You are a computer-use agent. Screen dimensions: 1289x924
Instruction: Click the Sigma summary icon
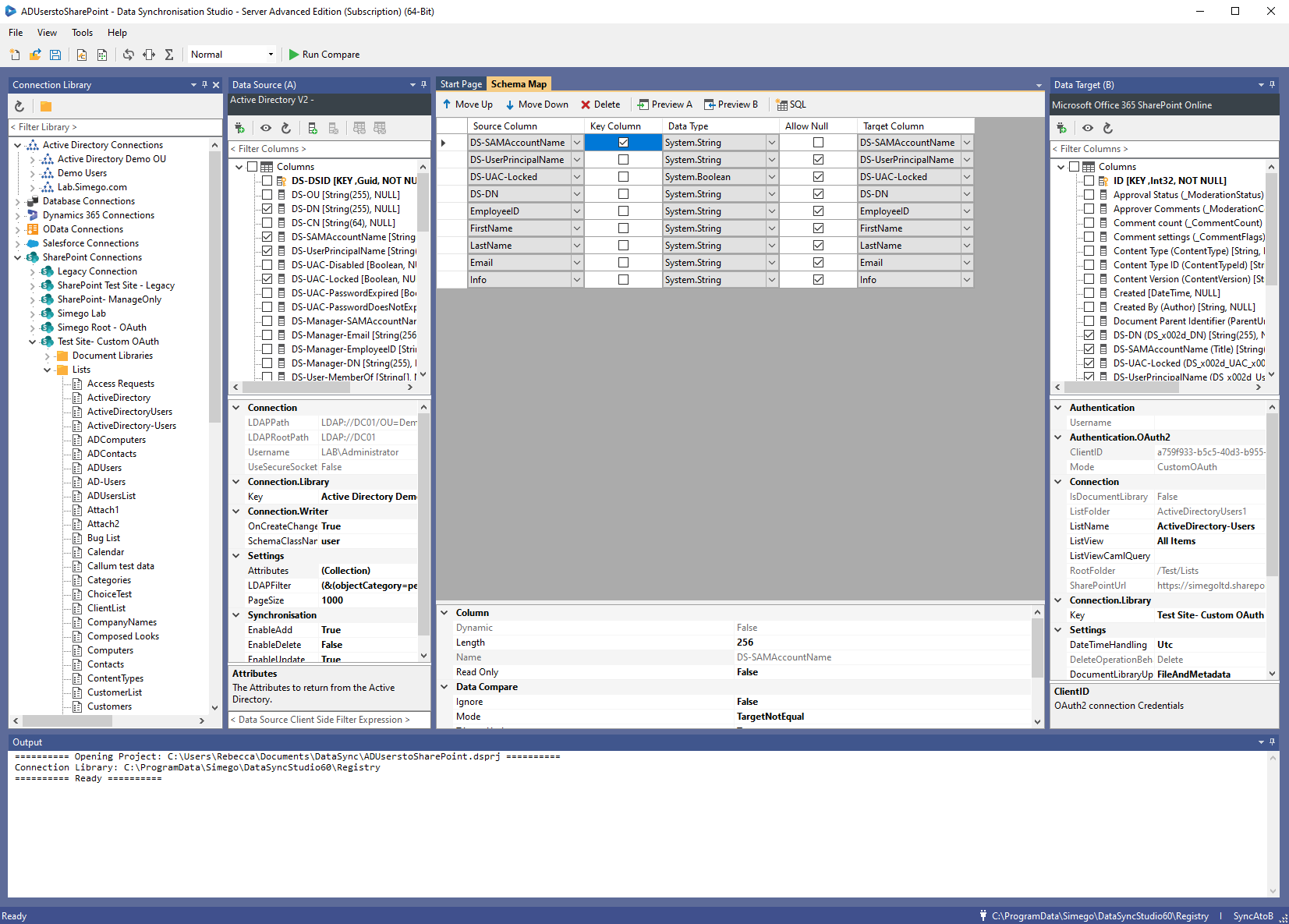[x=169, y=55]
